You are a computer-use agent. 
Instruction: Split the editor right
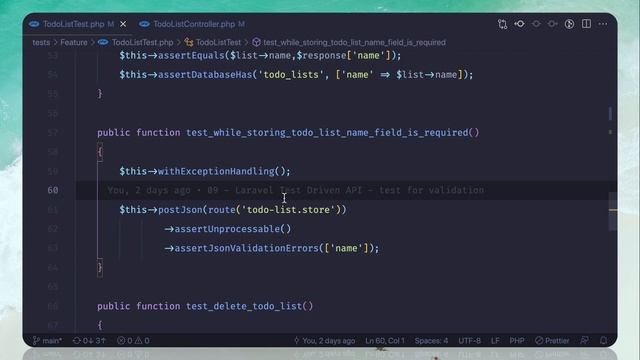[x=586, y=24]
